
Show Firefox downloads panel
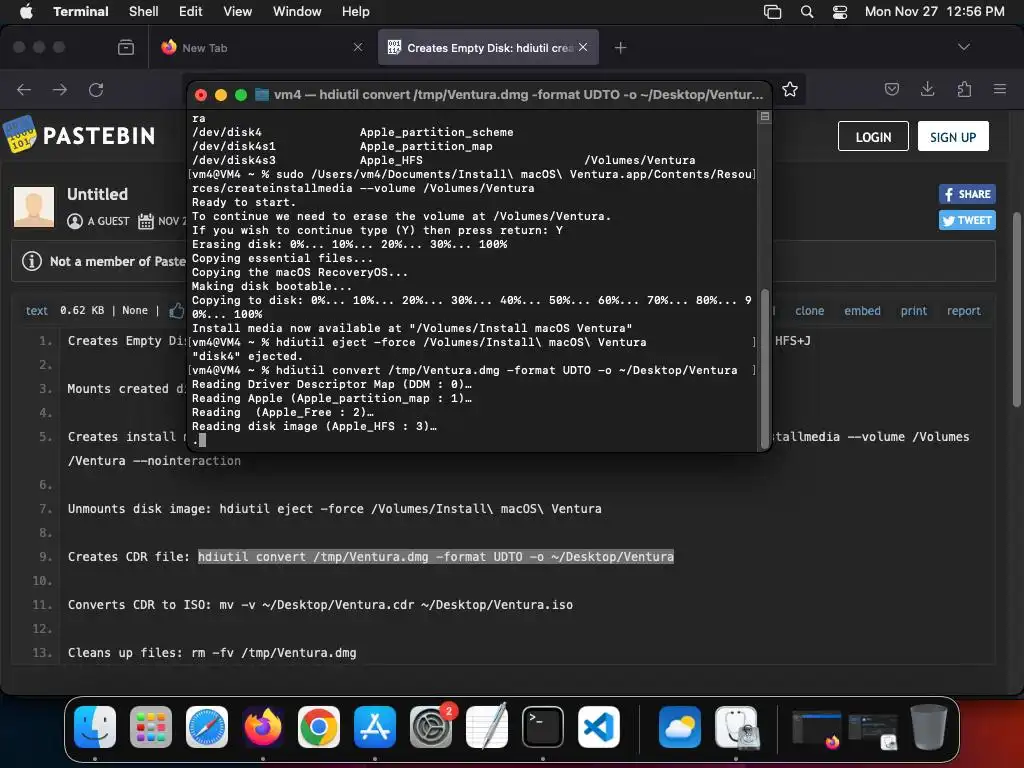coord(927,89)
